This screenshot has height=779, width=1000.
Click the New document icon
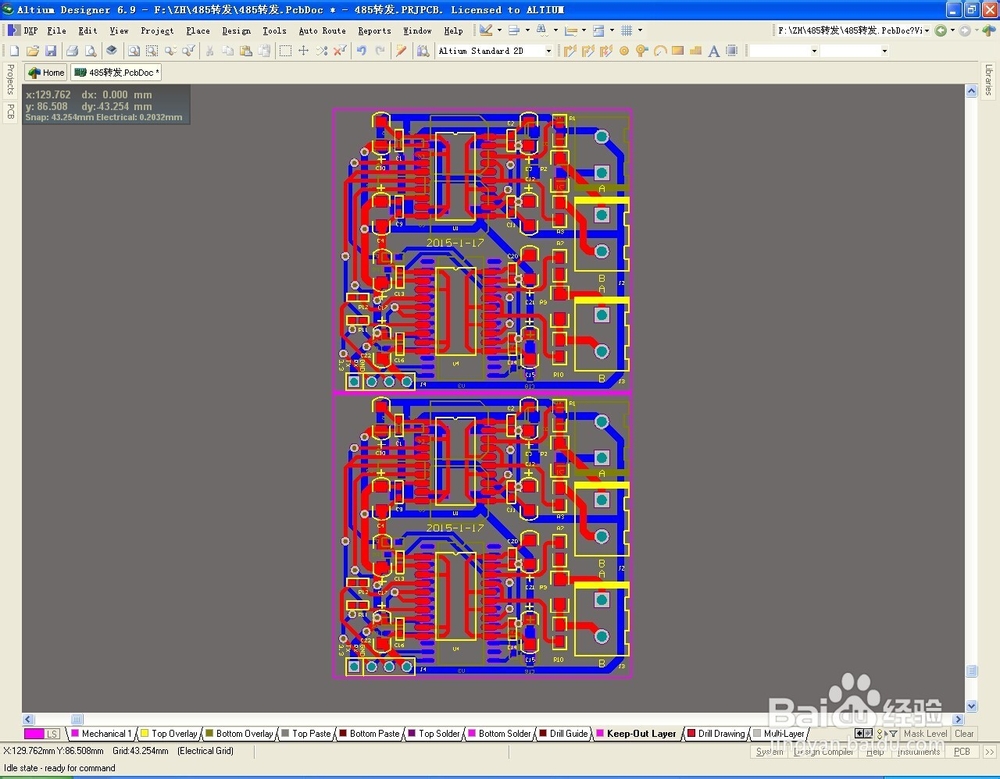(14, 50)
